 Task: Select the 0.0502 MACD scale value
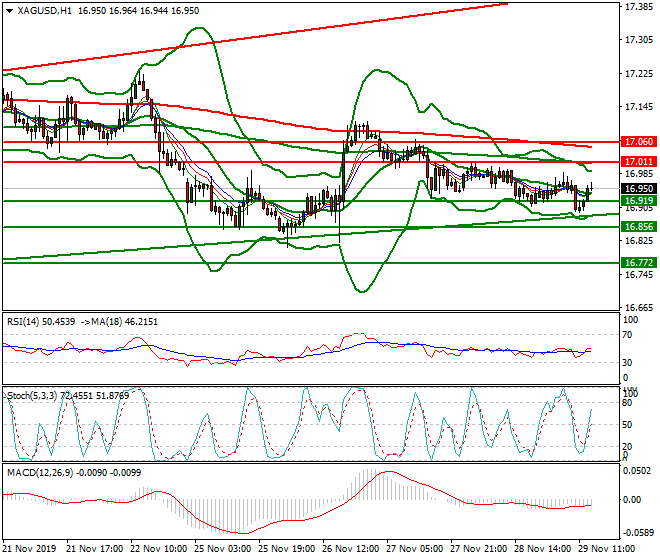(x=638, y=471)
